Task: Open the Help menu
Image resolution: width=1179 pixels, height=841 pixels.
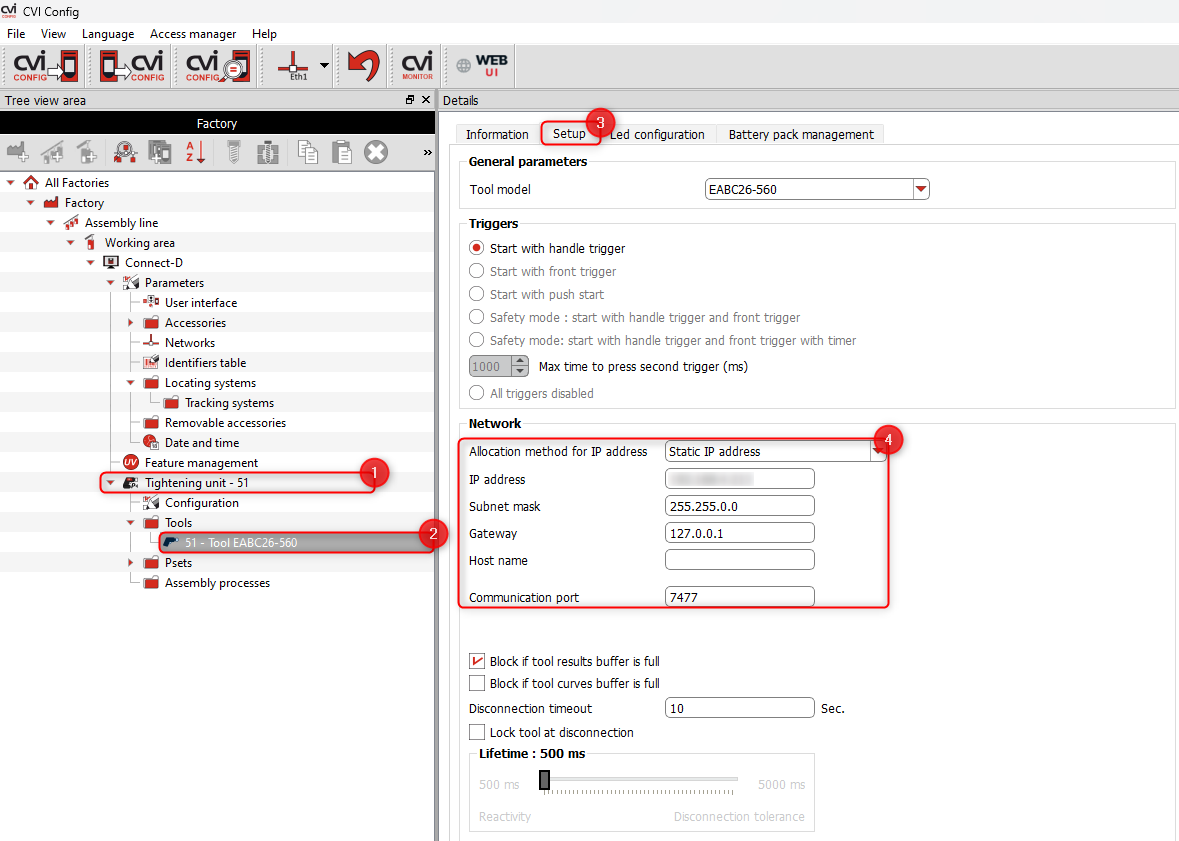Action: pyautogui.click(x=264, y=34)
